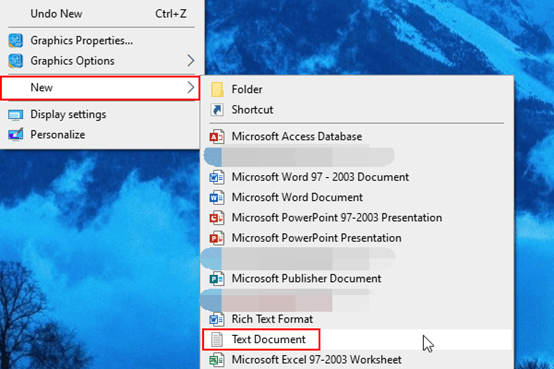Screen dimensions: 554x369
Task: Click the Microsoft Access Database icon
Action: pos(217,136)
